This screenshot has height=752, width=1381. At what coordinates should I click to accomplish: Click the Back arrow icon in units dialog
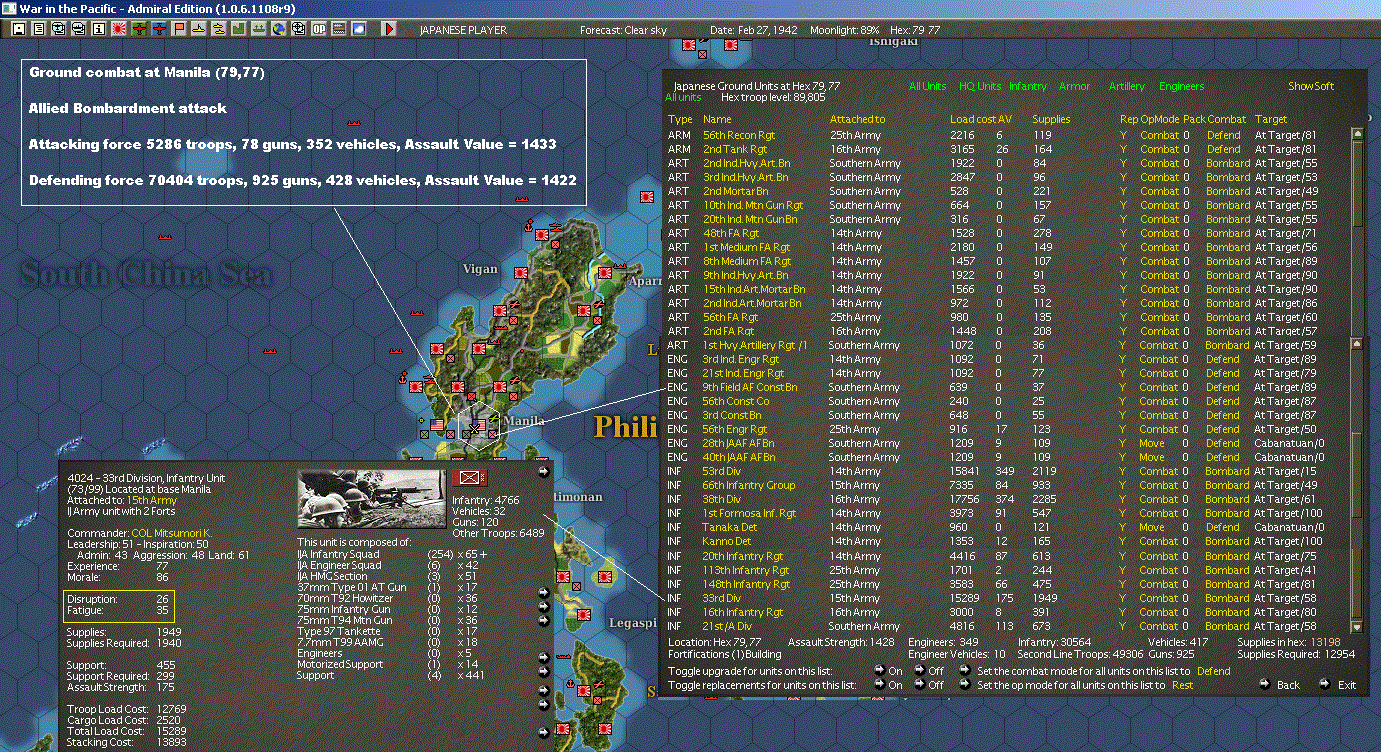pyautogui.click(x=1264, y=685)
